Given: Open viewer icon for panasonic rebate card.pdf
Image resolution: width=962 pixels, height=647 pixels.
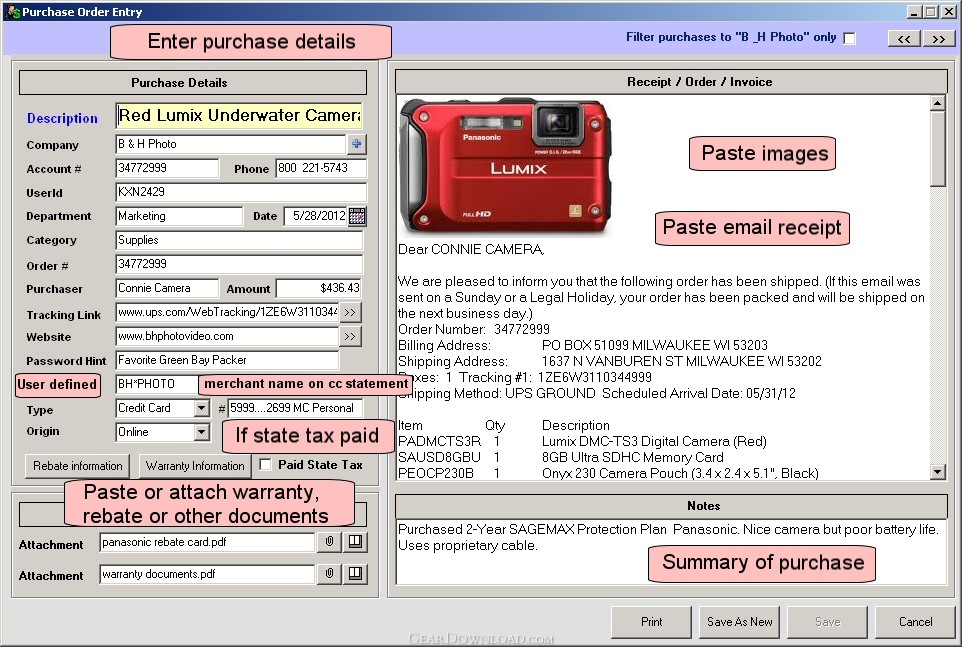Looking at the screenshot, I should tap(355, 542).
